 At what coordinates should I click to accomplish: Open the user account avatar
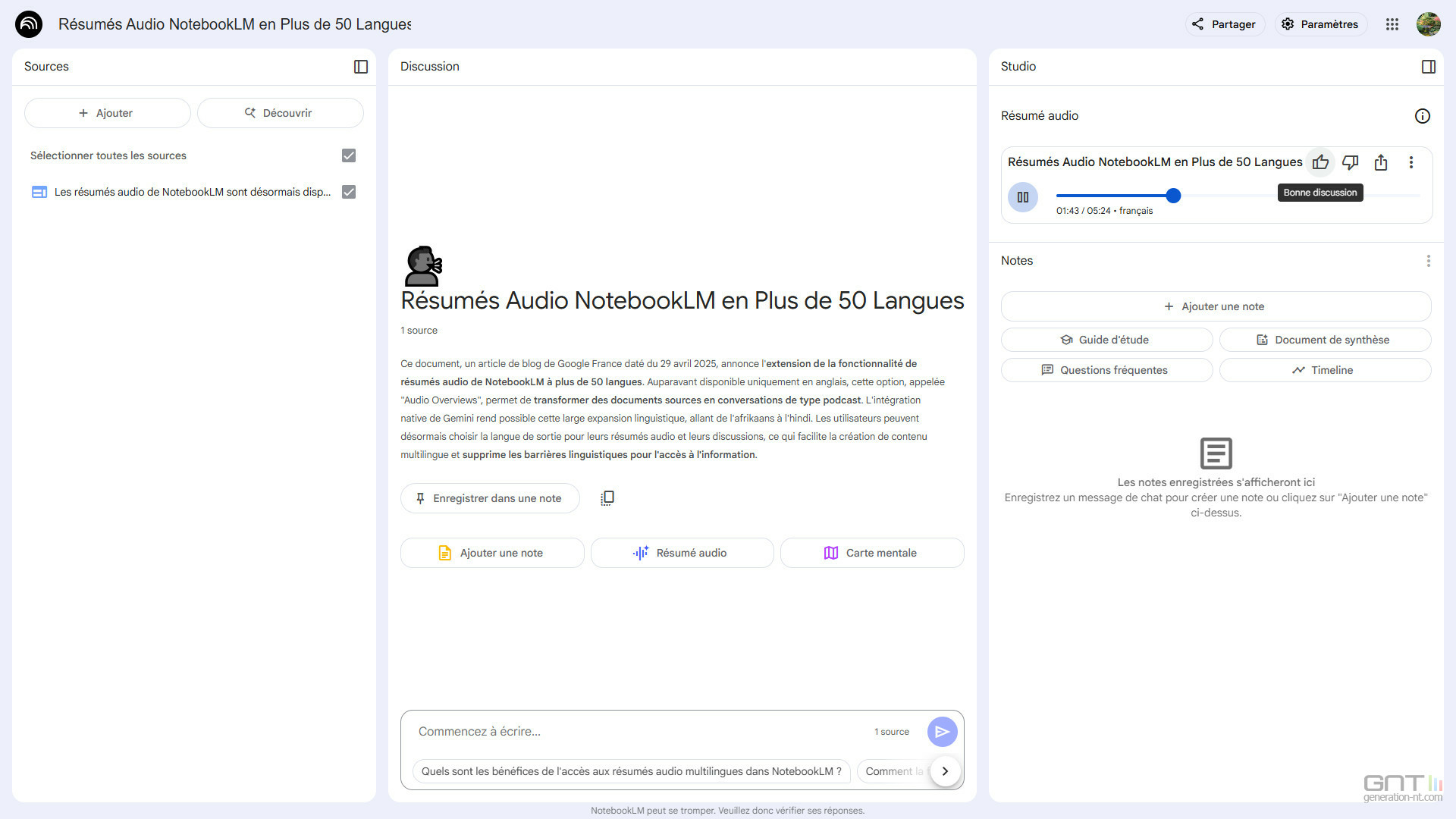pyautogui.click(x=1429, y=24)
